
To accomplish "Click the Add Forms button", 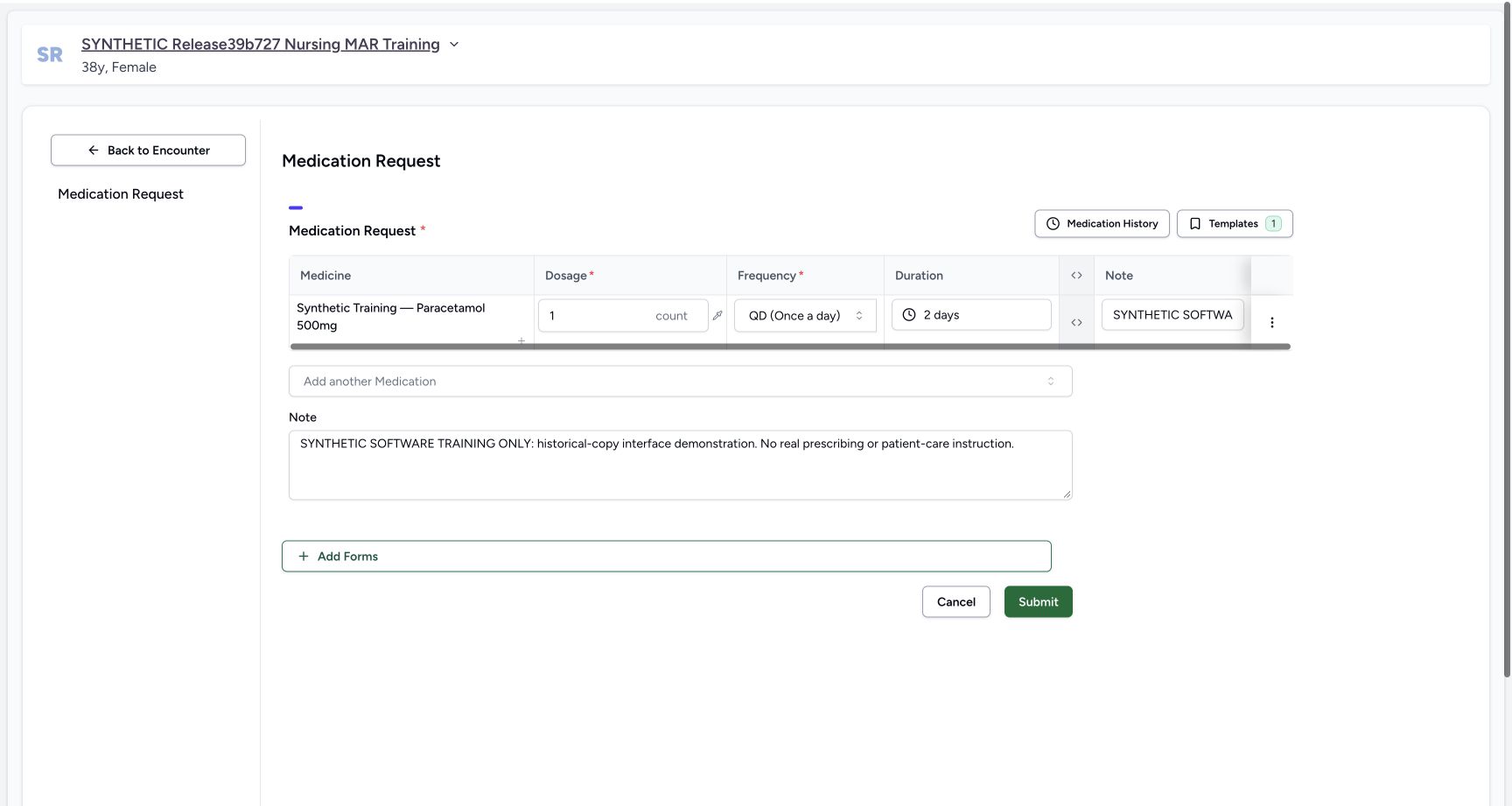I will click(x=667, y=557).
